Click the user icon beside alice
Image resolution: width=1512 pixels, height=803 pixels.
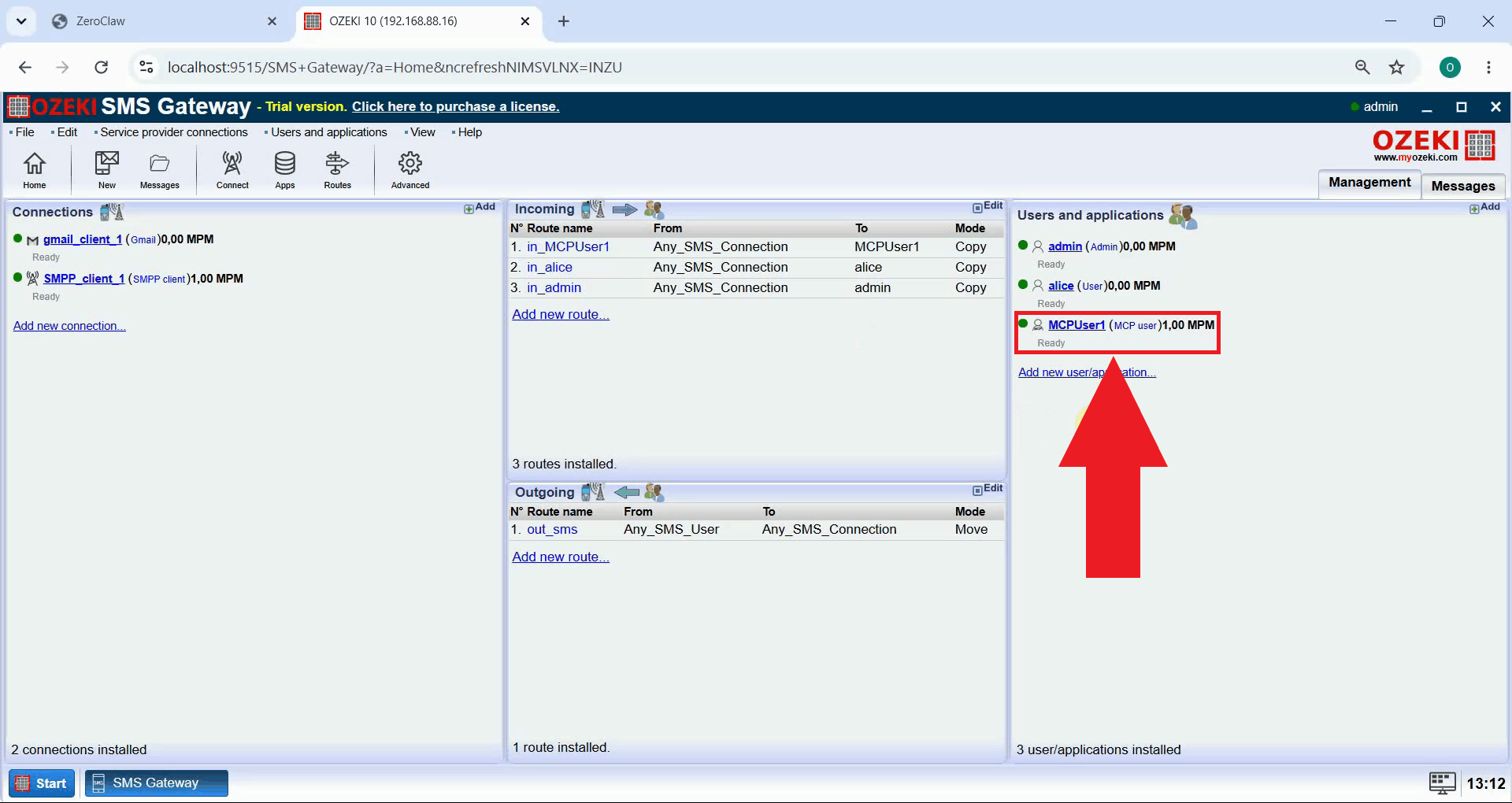point(1038,286)
